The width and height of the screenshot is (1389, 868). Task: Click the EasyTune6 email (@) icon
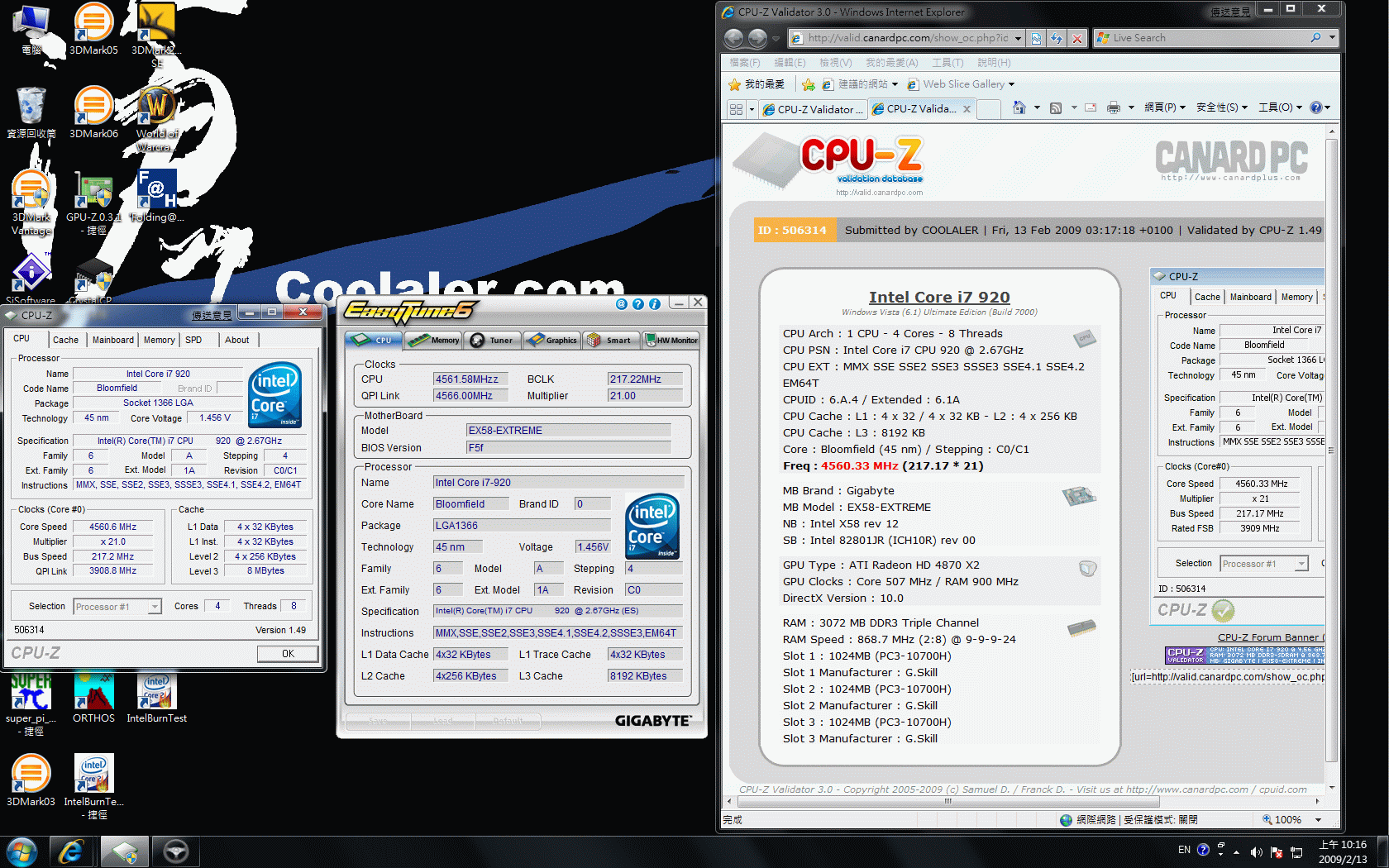click(x=622, y=304)
